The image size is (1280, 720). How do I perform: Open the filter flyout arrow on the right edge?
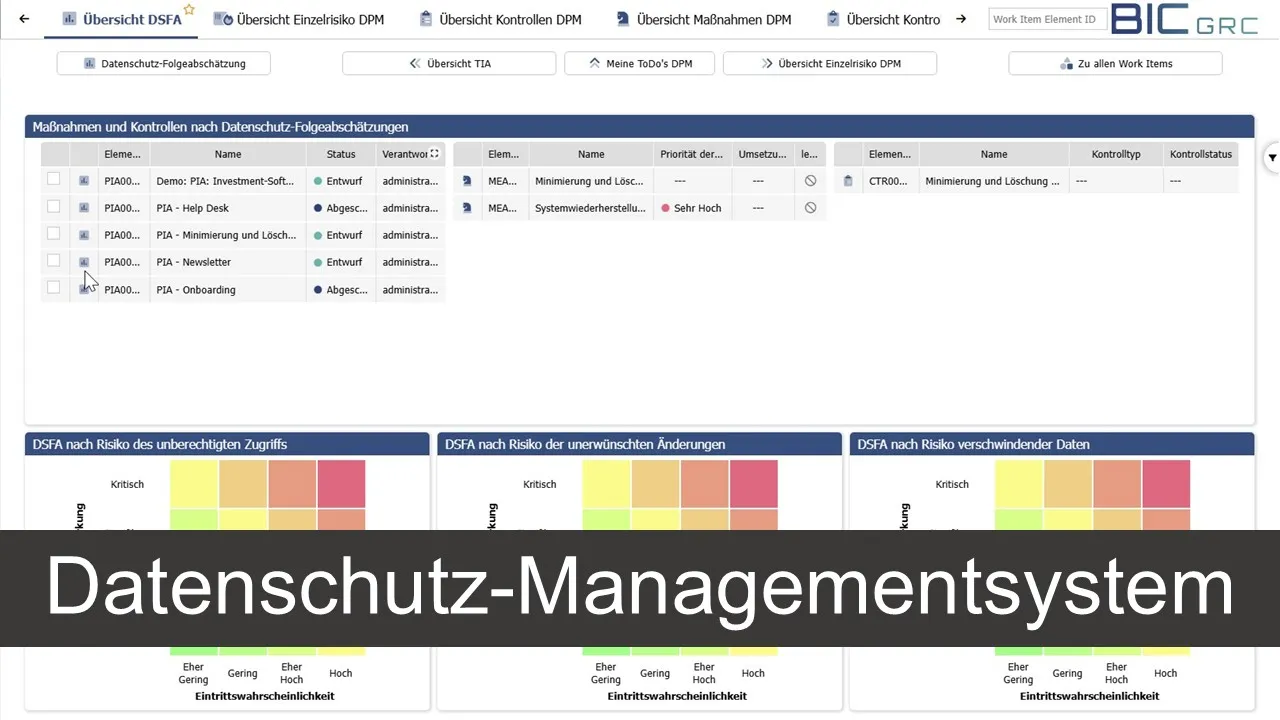tap(1271, 158)
